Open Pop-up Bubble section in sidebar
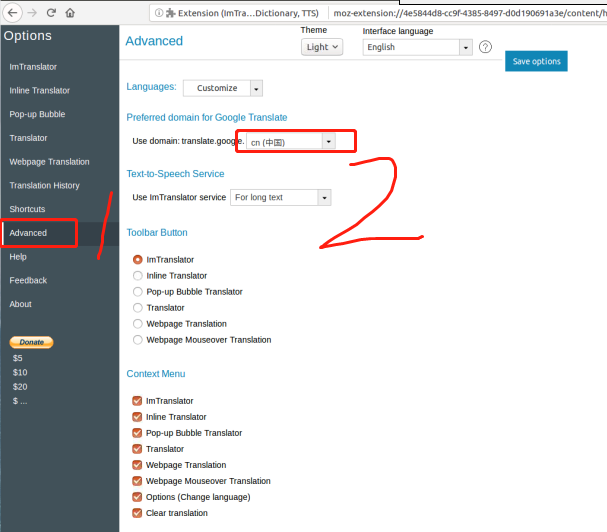607x532 pixels. tap(38, 114)
